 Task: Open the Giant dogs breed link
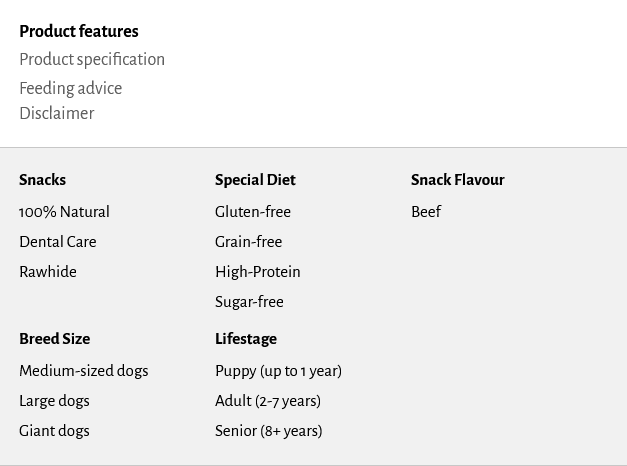[x=54, y=431]
